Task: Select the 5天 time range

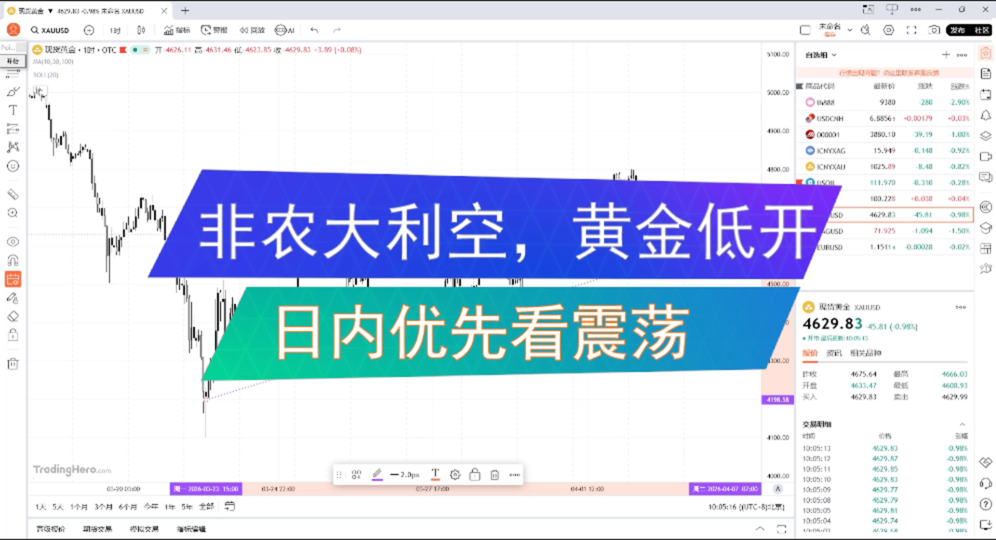Action: (x=58, y=507)
